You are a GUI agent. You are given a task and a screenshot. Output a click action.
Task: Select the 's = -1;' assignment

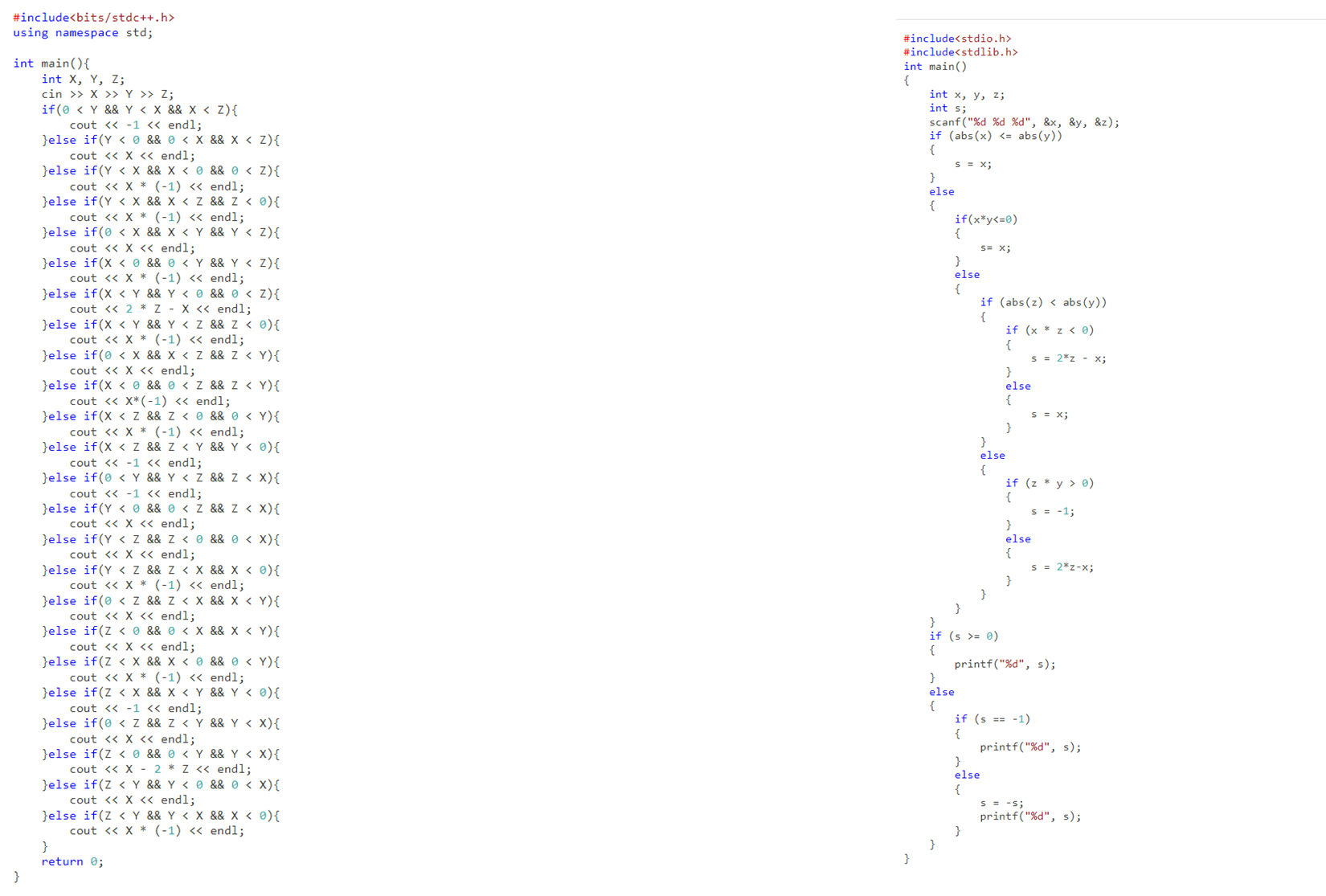1053,511
